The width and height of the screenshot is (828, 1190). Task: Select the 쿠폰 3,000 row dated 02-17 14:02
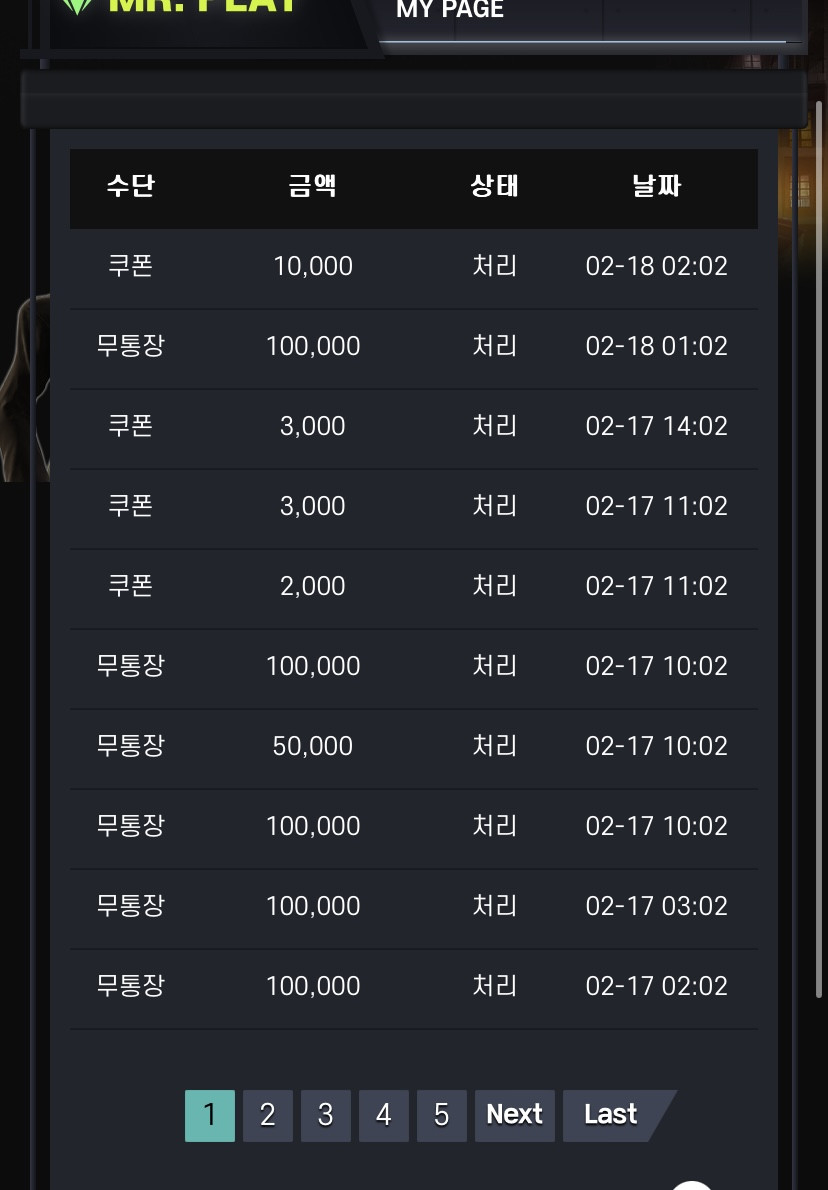click(414, 426)
